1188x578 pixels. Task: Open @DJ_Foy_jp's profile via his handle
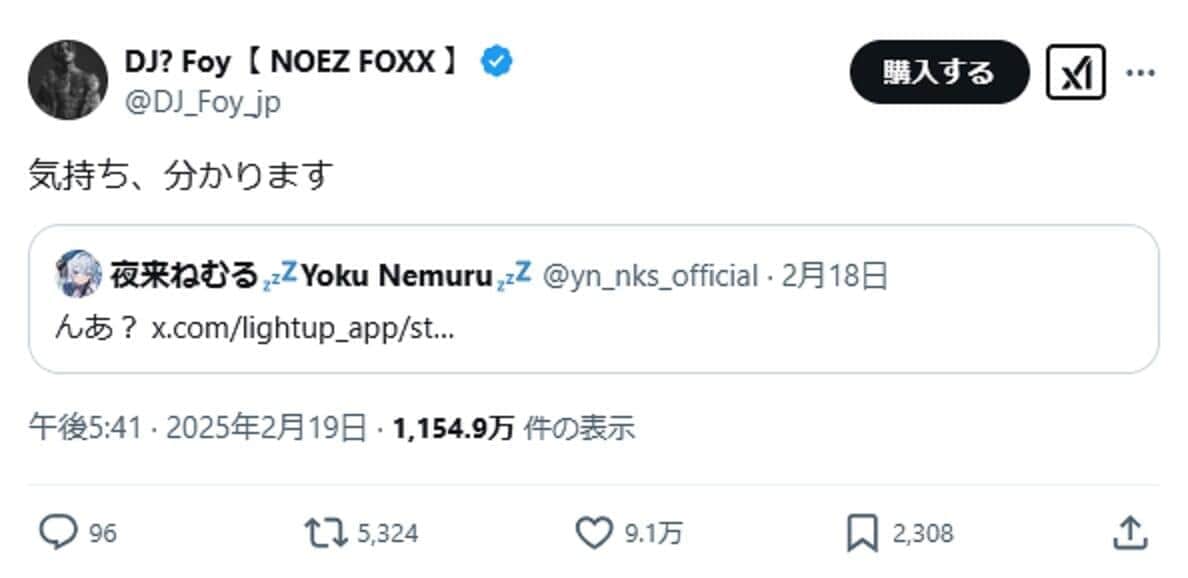coord(200,100)
